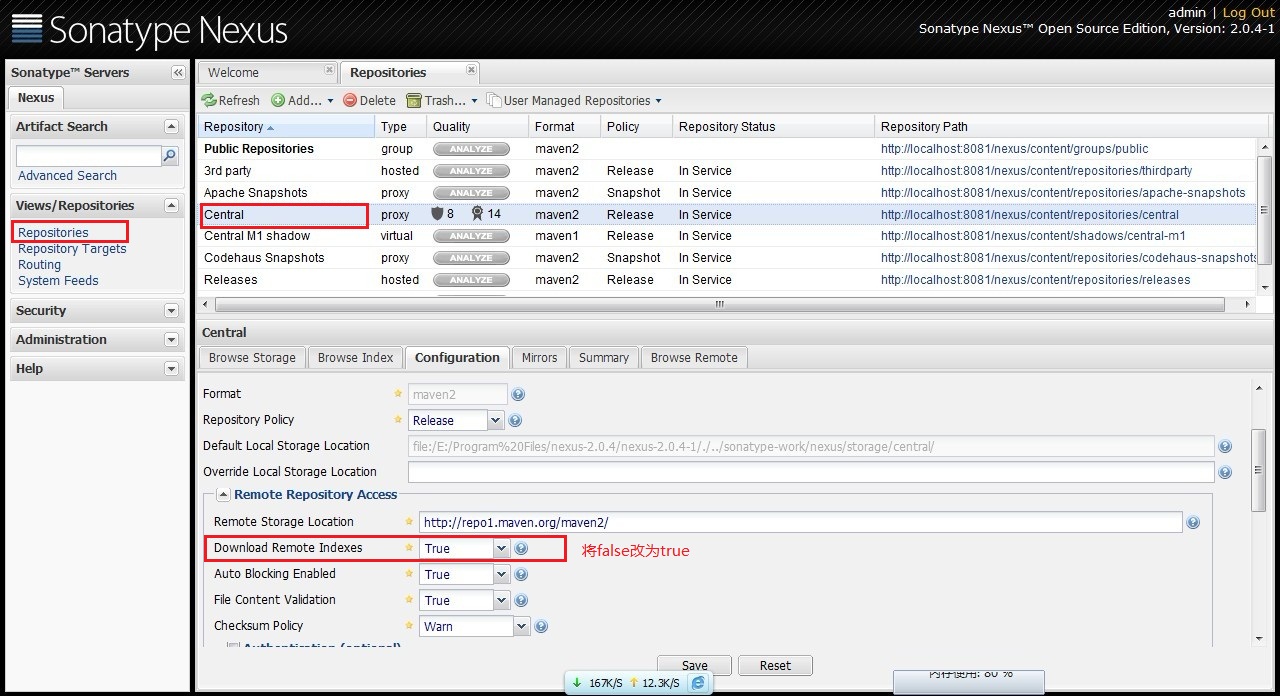Open the Download Remote Indexes dropdown
Viewport: 1280px width, 696px height.
pos(502,549)
